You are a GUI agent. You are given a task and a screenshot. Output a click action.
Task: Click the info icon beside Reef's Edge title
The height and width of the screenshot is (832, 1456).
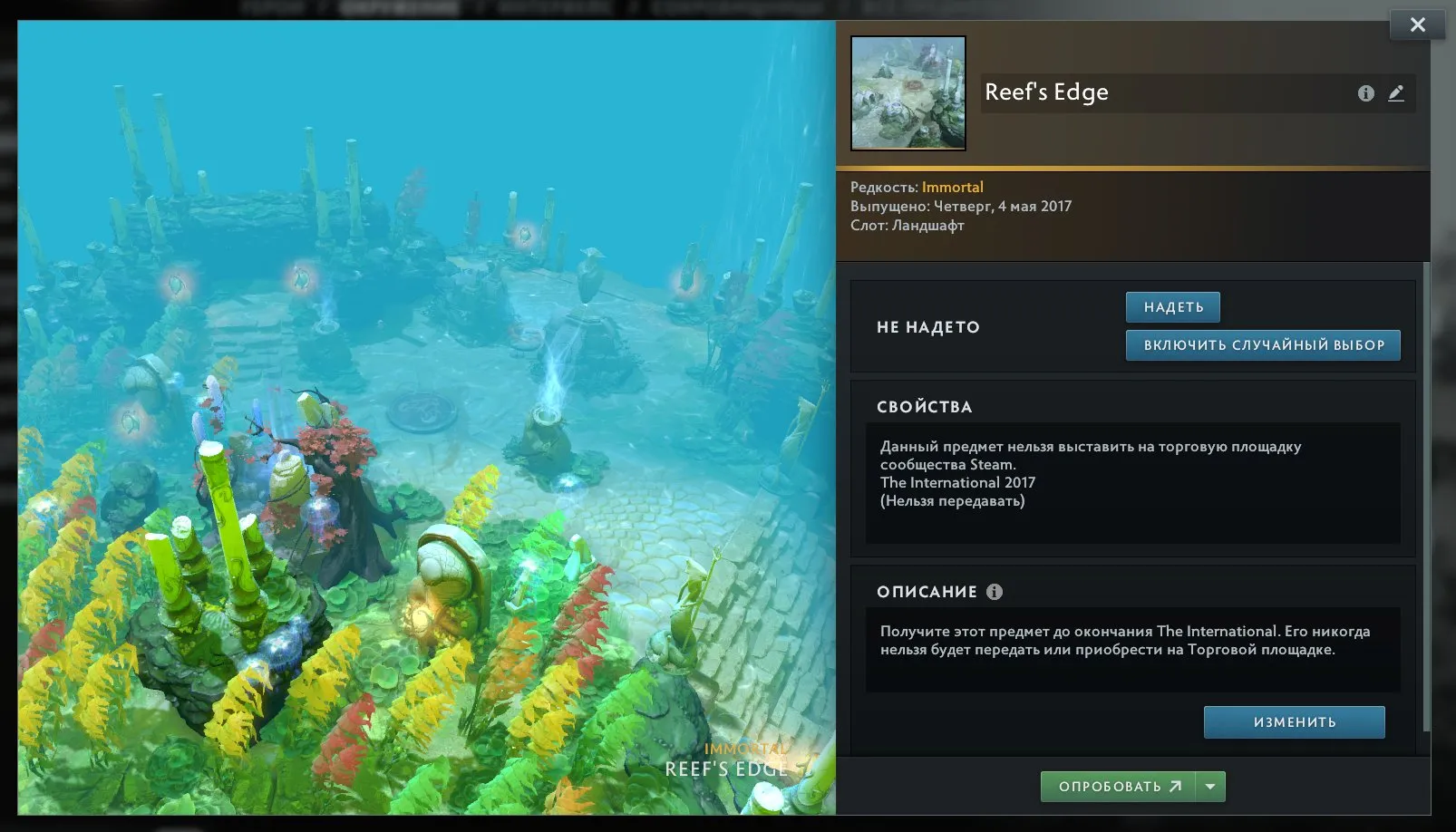click(x=1365, y=93)
